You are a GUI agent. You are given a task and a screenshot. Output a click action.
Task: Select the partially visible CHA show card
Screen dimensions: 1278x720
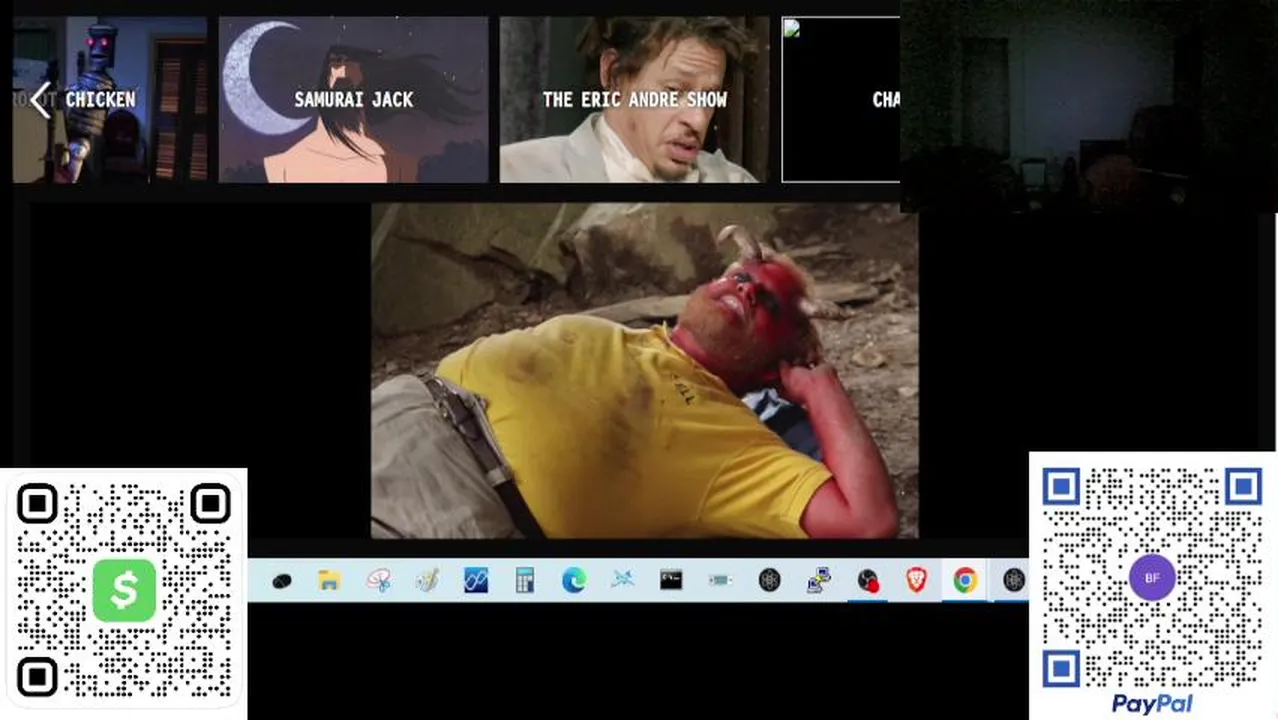tap(840, 99)
